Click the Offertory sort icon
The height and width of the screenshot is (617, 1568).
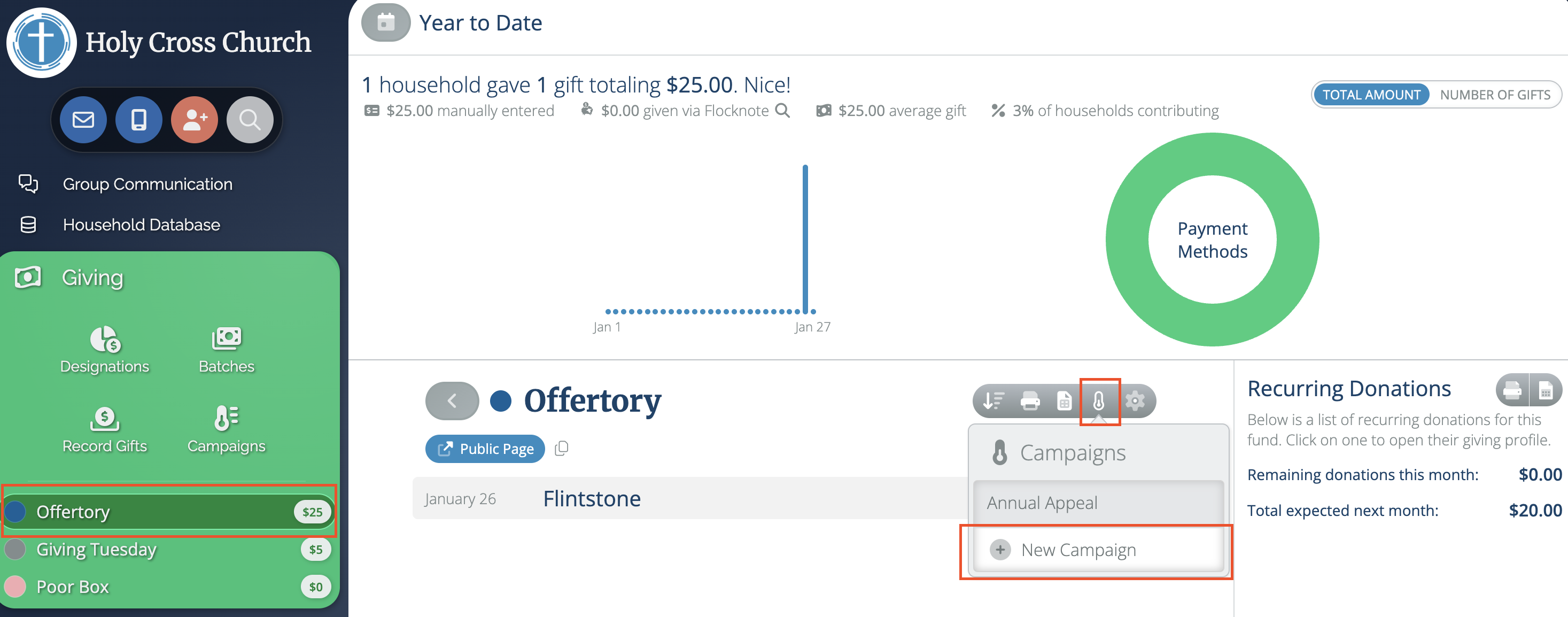[994, 401]
